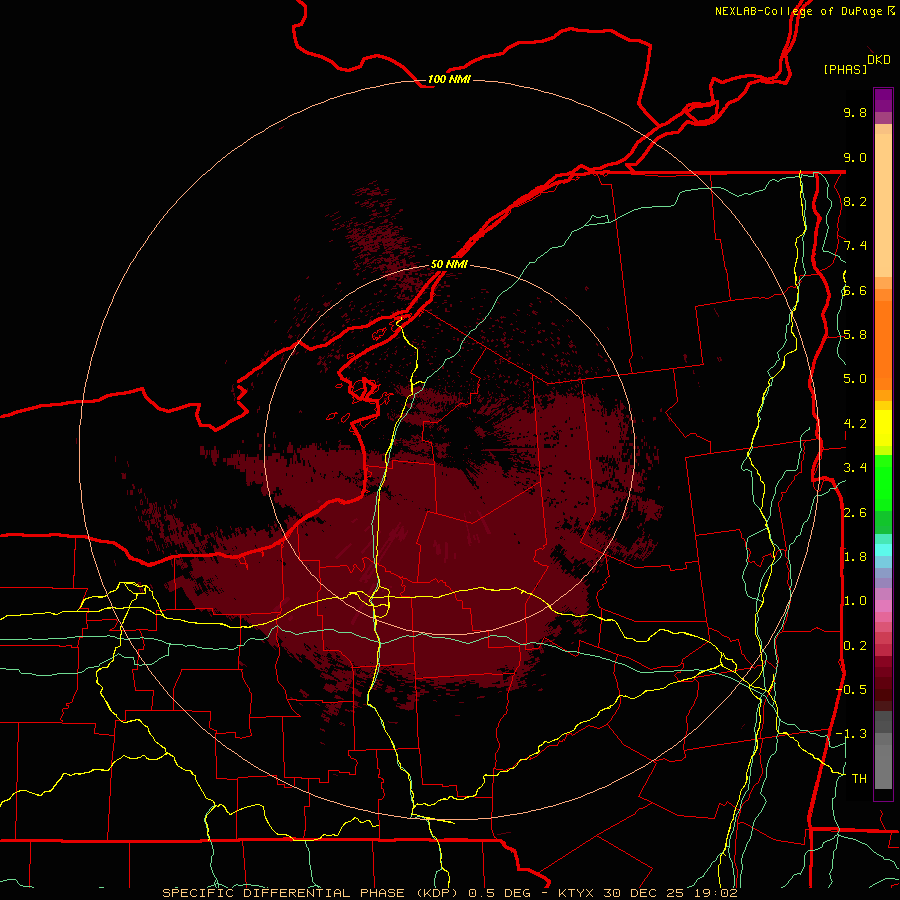Click the orange segment of the color bar

[883, 345]
